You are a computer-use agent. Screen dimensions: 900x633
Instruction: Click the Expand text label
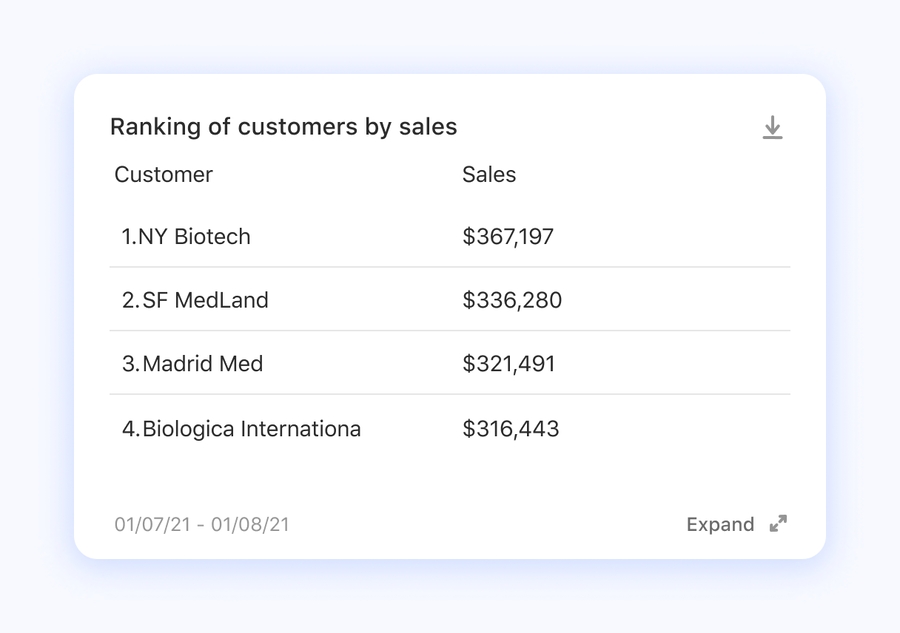(x=720, y=524)
